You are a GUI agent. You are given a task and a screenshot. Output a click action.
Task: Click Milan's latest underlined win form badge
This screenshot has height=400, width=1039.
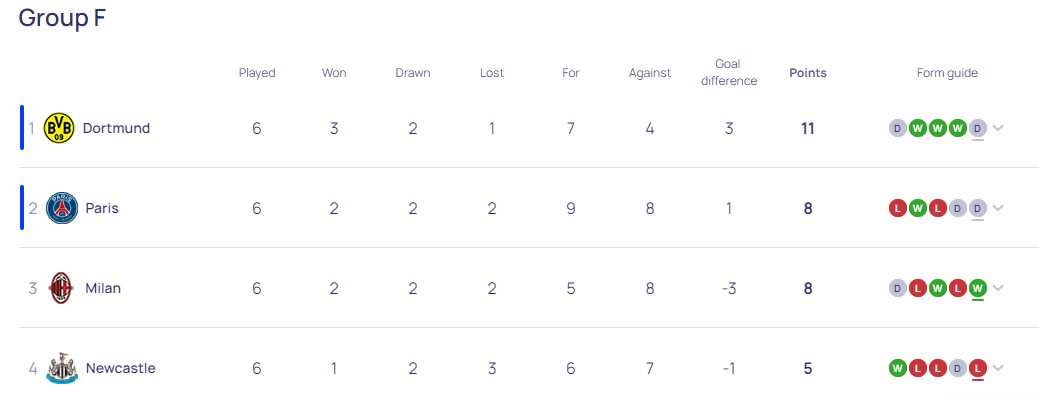click(x=977, y=288)
